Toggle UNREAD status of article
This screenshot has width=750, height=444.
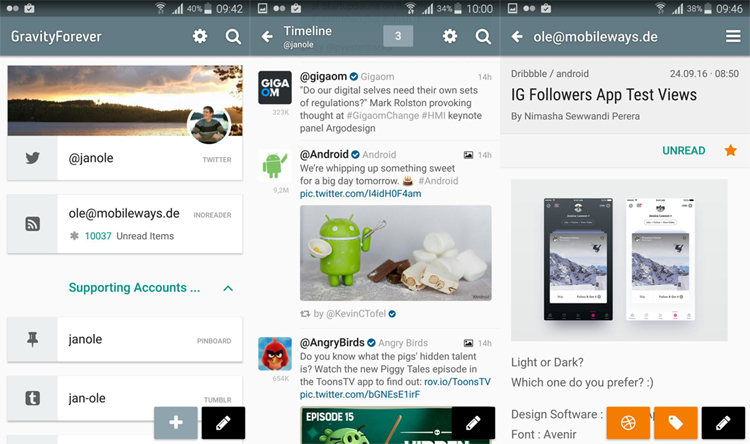coord(683,151)
